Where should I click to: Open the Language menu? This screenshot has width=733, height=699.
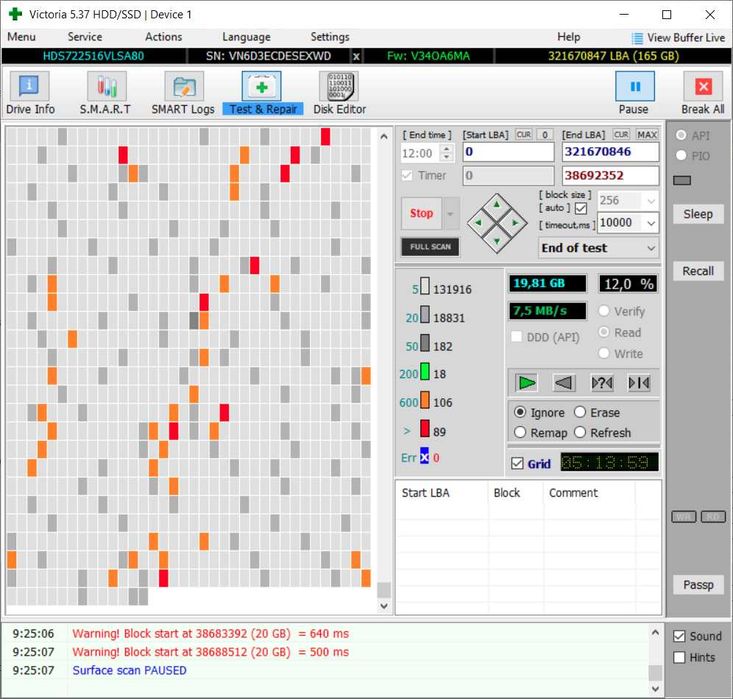246,37
